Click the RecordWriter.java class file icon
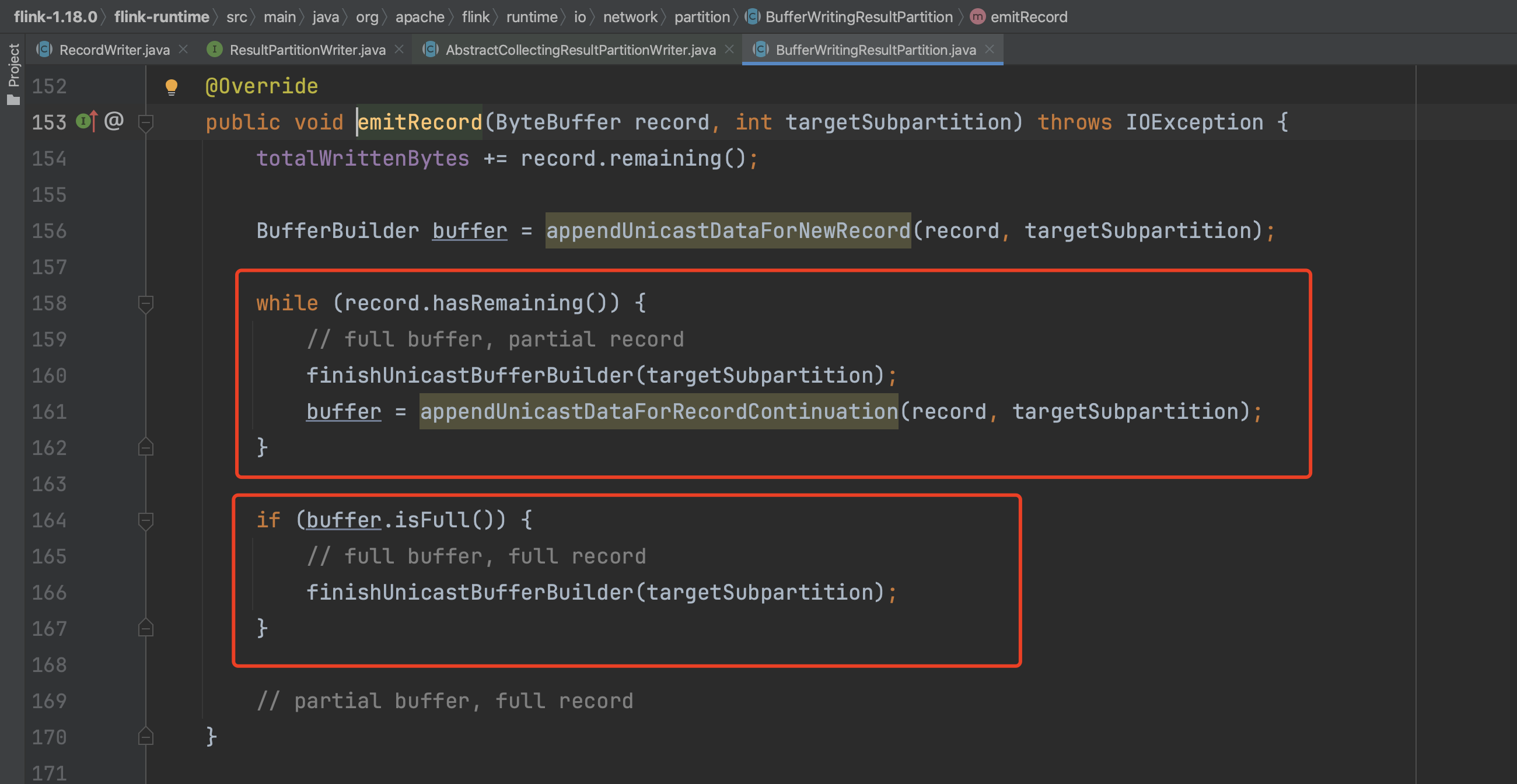Screen dimensions: 1517x784 [44, 50]
